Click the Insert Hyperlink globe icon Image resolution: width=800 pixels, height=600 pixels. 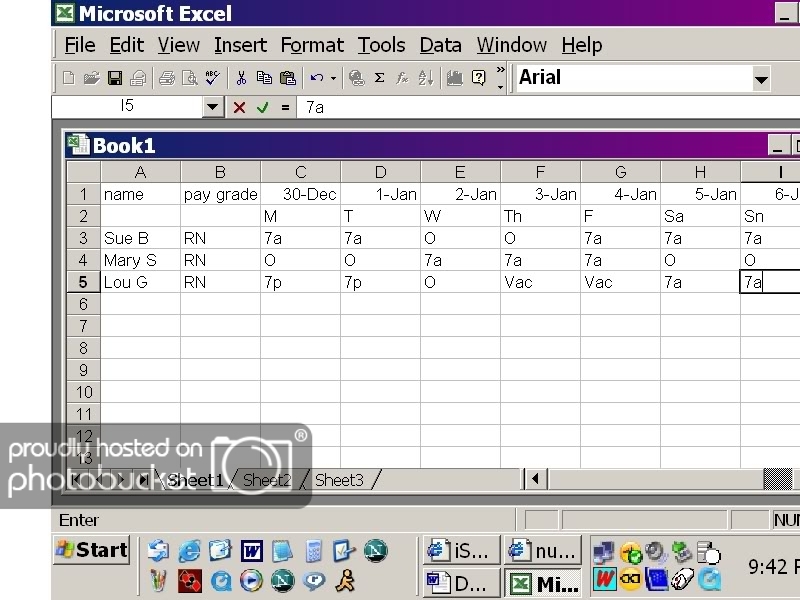[356, 78]
